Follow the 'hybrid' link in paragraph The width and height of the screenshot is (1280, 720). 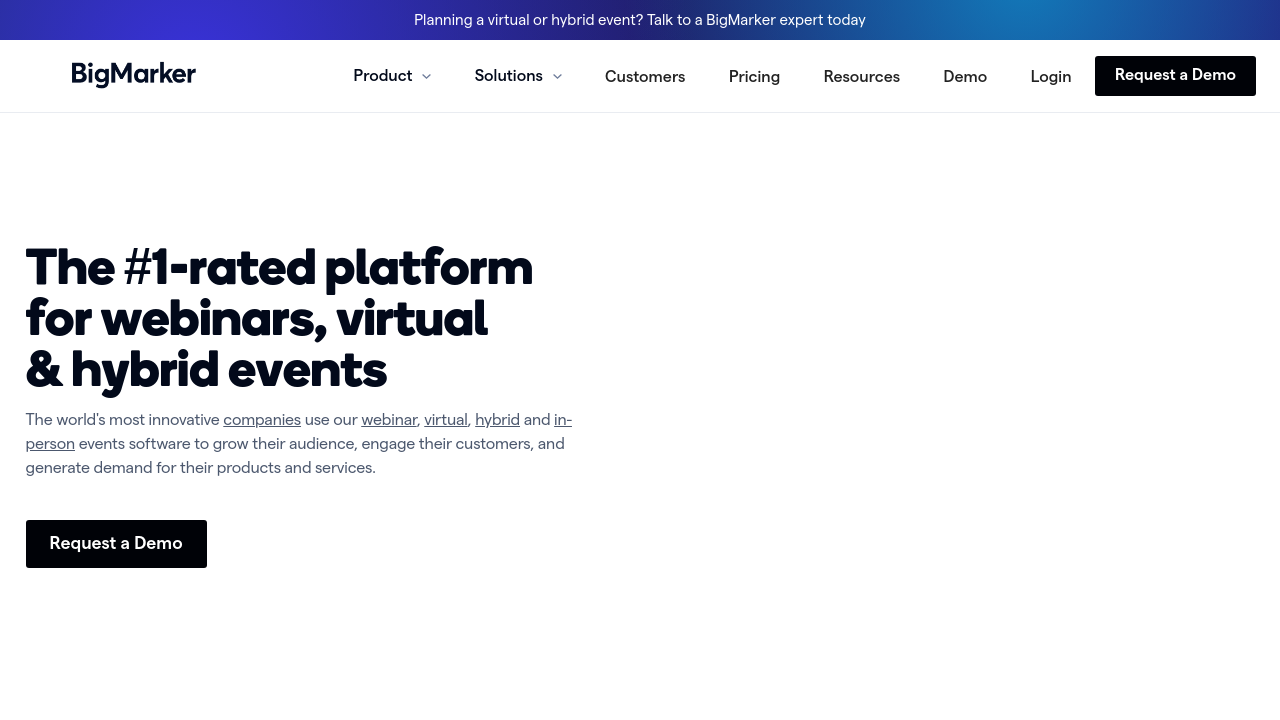(497, 420)
